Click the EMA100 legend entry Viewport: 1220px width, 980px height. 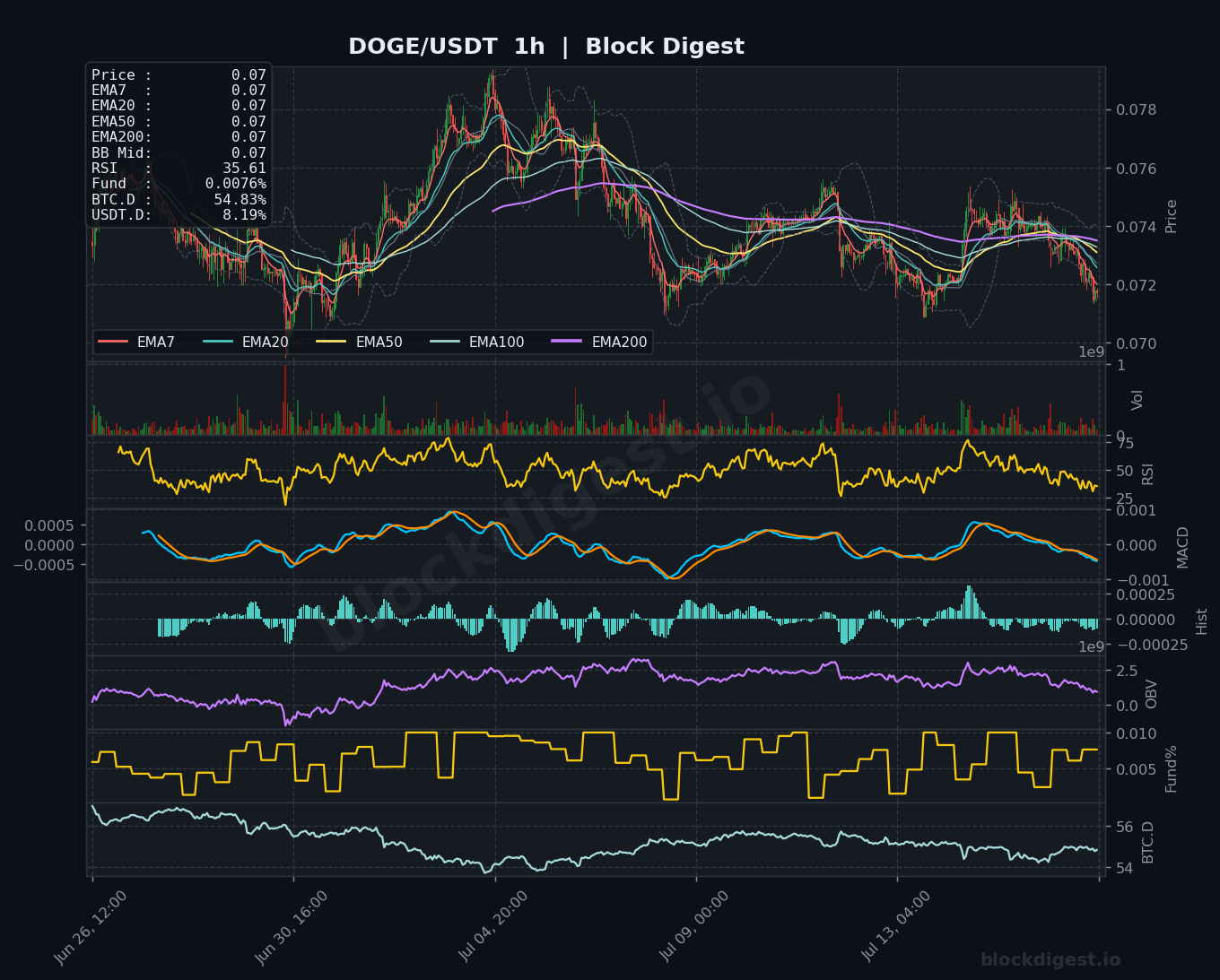[477, 343]
